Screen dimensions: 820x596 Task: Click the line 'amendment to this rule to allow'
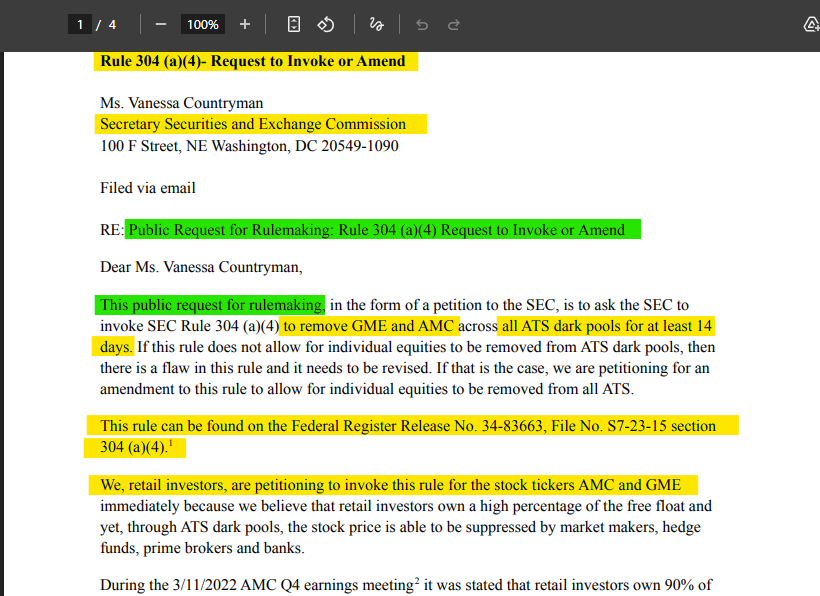click(367, 389)
